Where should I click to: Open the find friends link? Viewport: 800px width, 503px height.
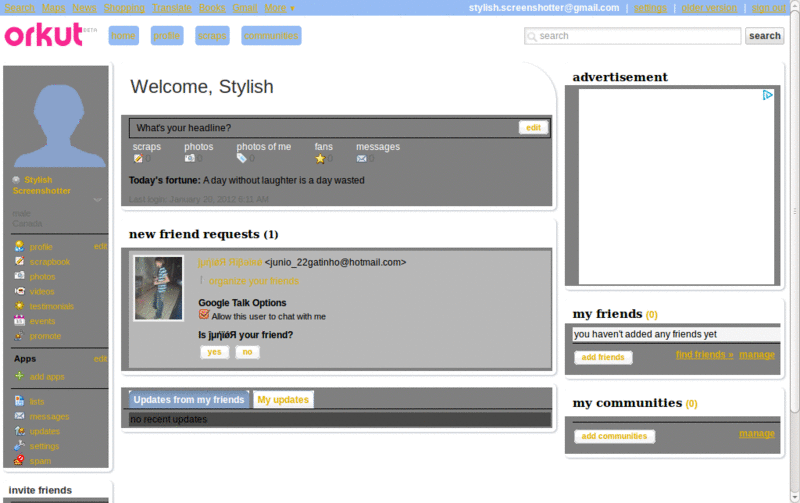[705, 355]
